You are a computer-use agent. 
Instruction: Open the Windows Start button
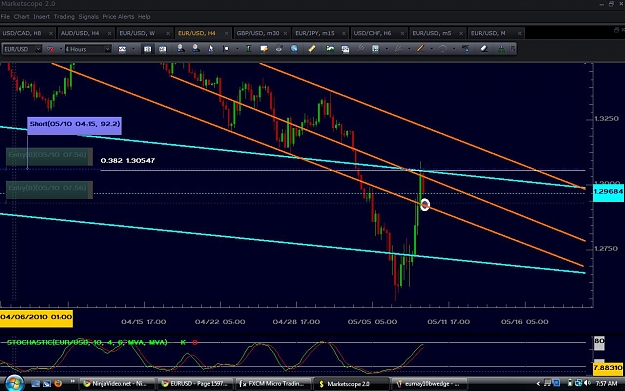tap(14, 383)
